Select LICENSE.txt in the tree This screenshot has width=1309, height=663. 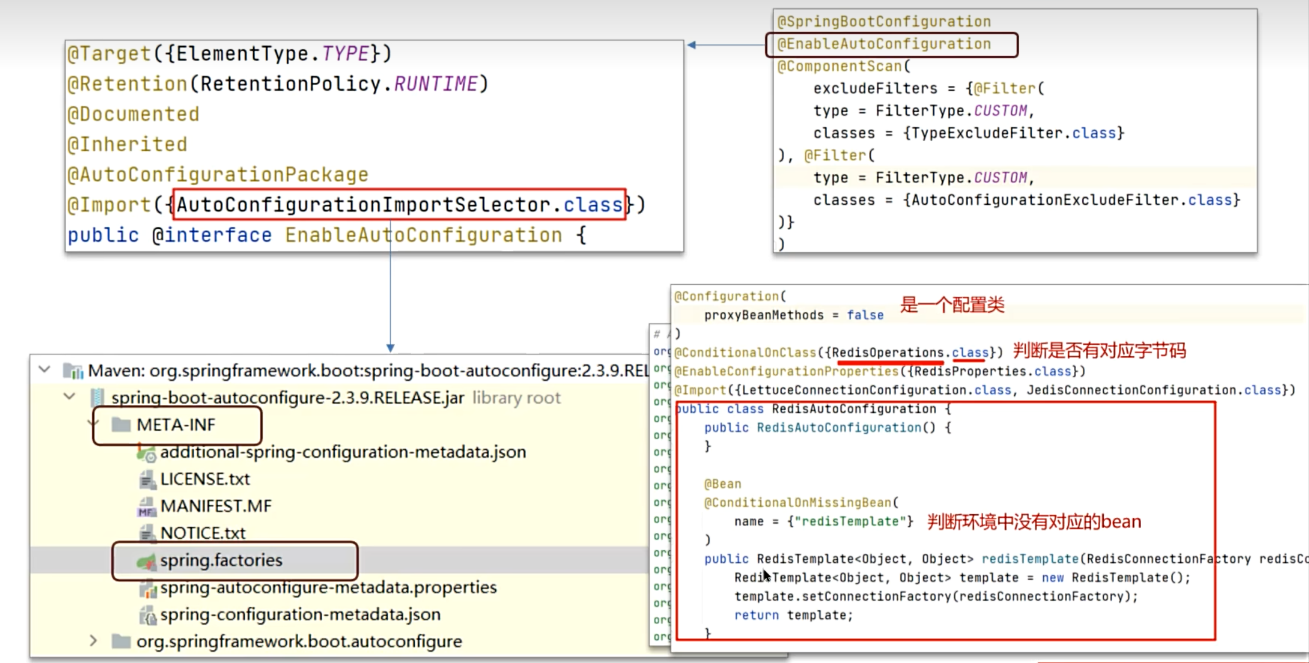tap(205, 479)
